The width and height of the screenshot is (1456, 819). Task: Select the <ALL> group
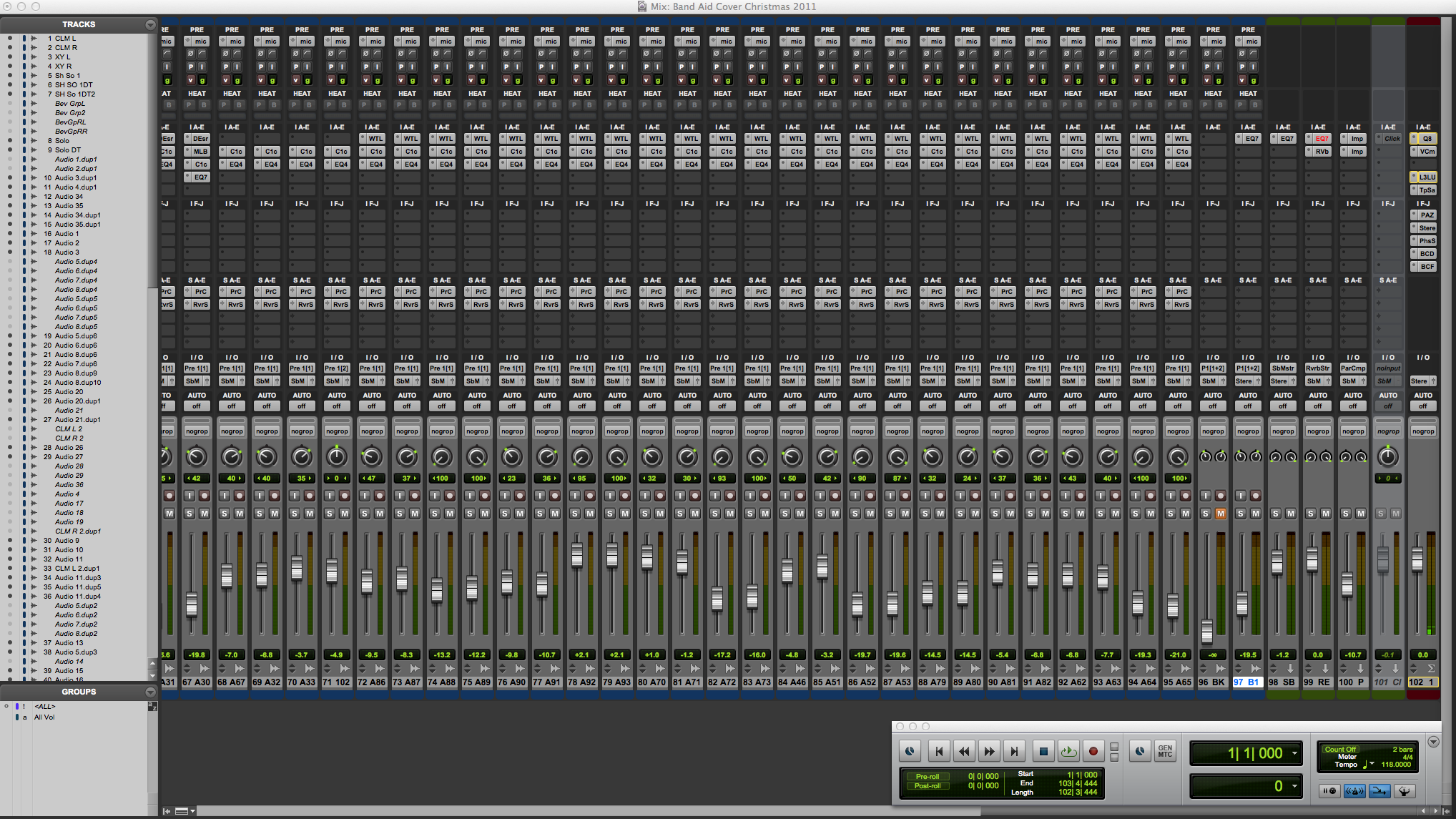pos(44,707)
